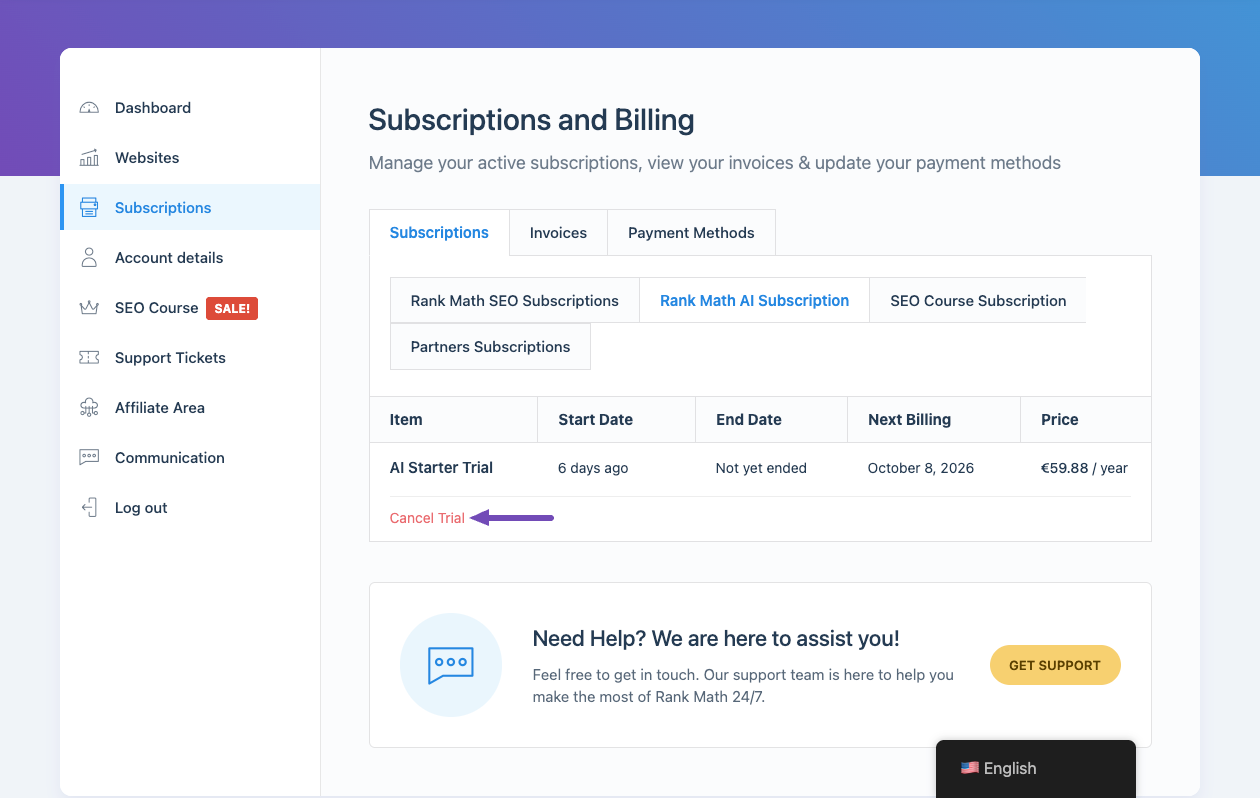This screenshot has height=798, width=1260.
Task: Click the Subscriptions and Billing heading
Action: point(531,120)
